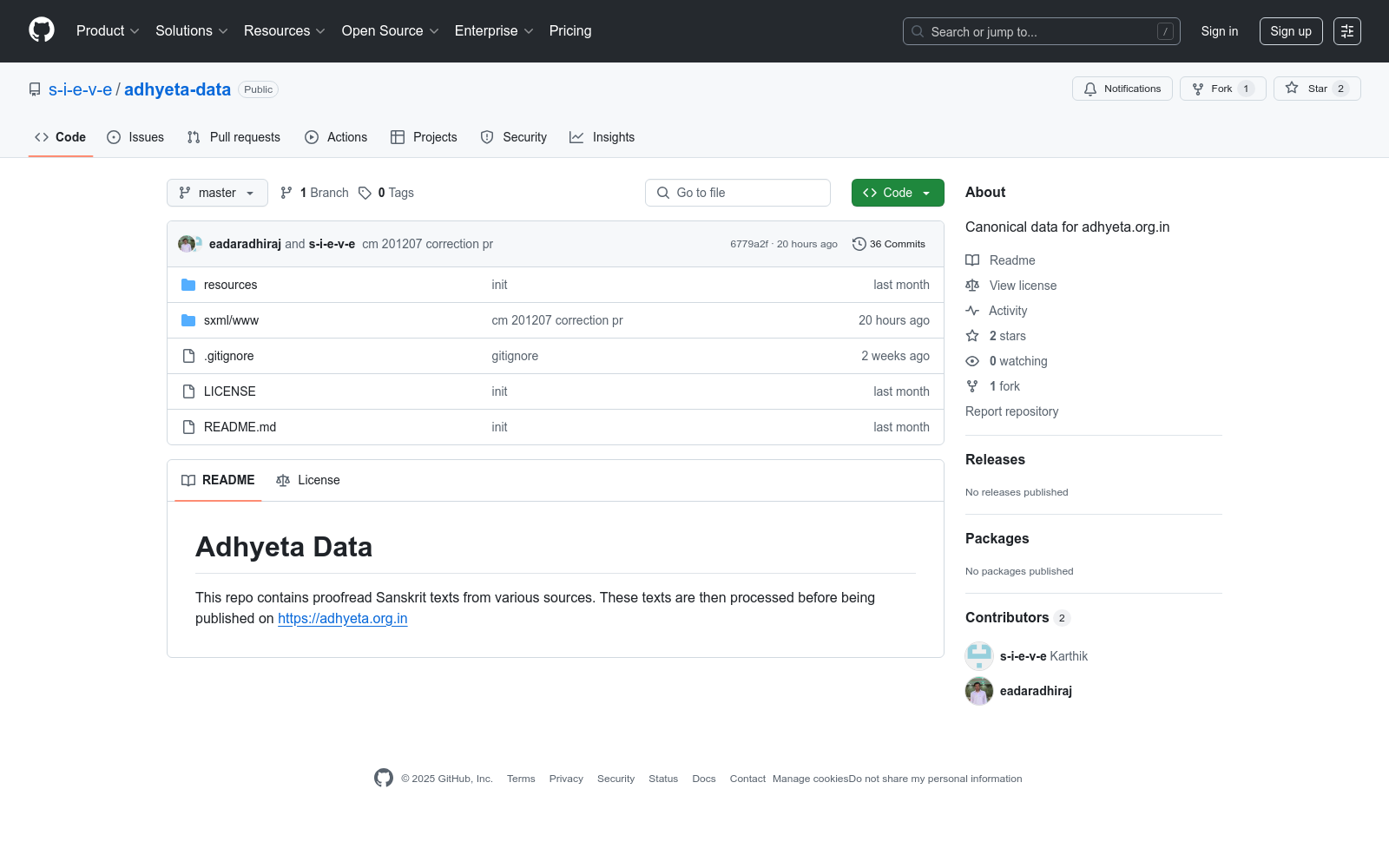Open the footer Terms link

click(521, 779)
